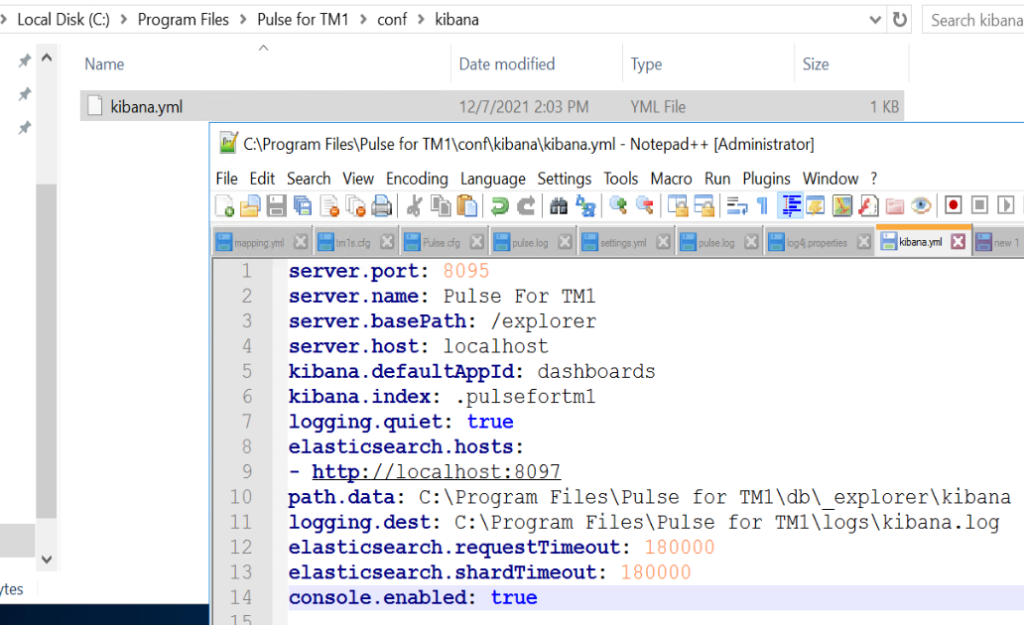Viewport: 1024px width, 625px height.
Task: Switch to the settings.yml tab
Action: point(622,243)
